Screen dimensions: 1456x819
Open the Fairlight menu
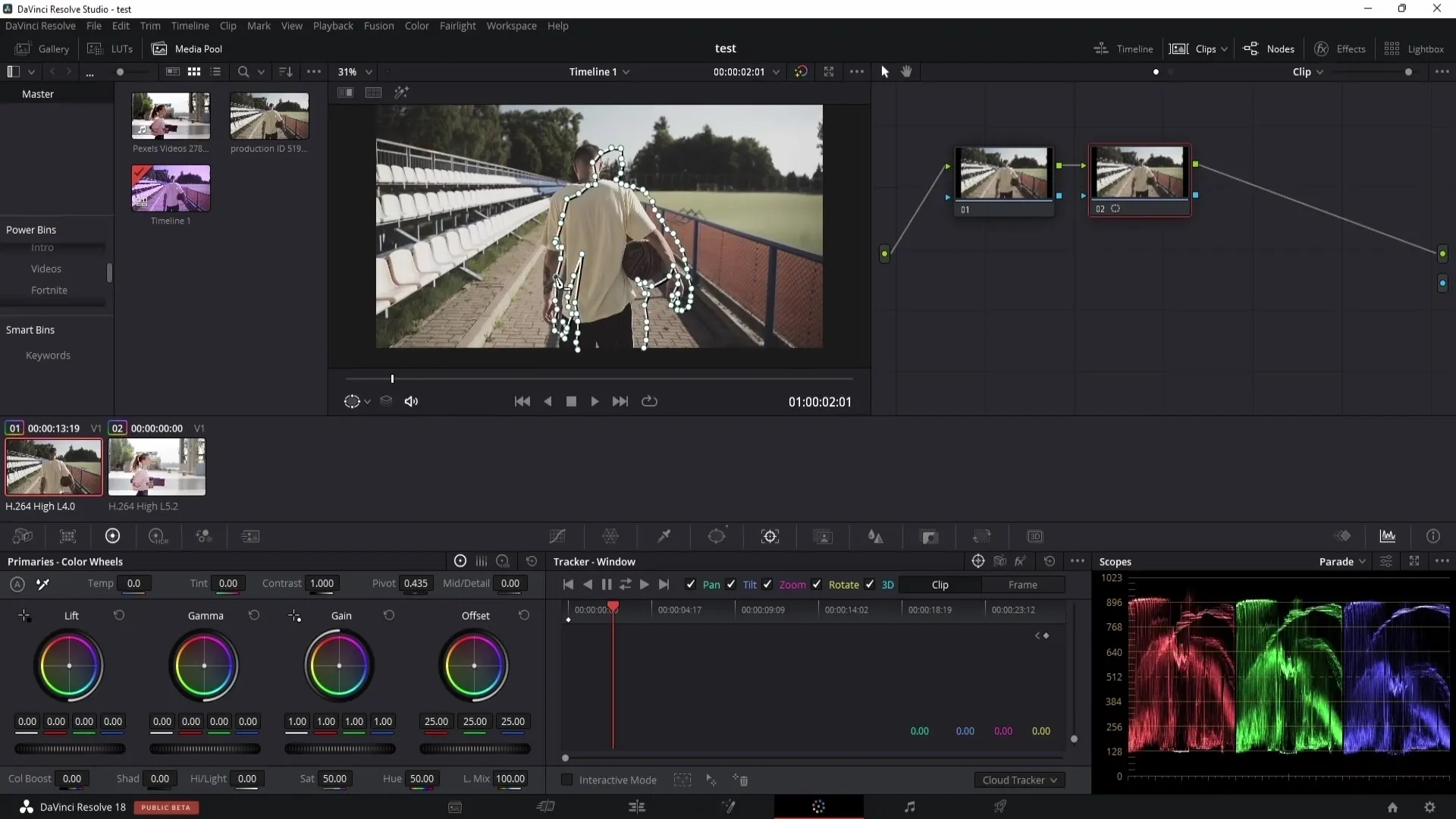click(457, 25)
